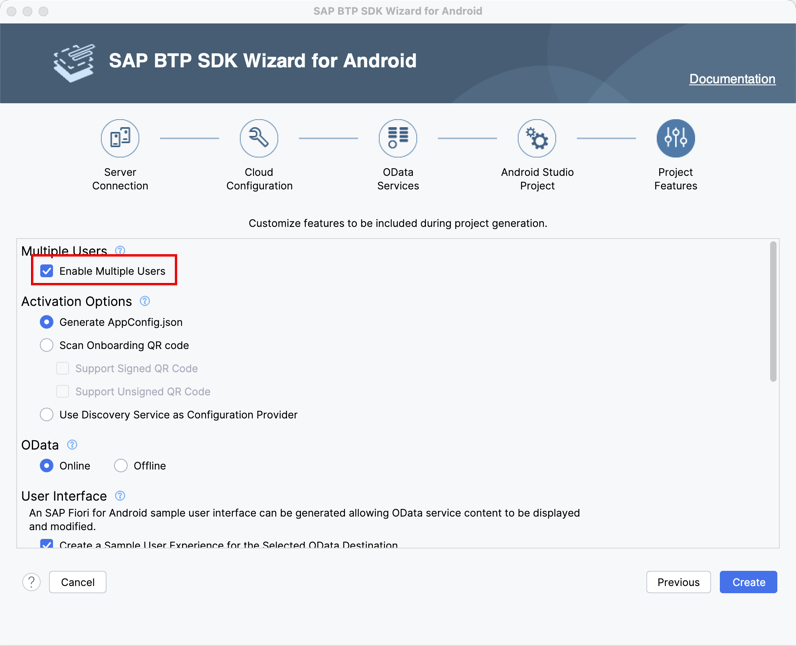The height and width of the screenshot is (646, 796).
Task: Open help tooltip next to Activation Options
Action: pos(145,301)
